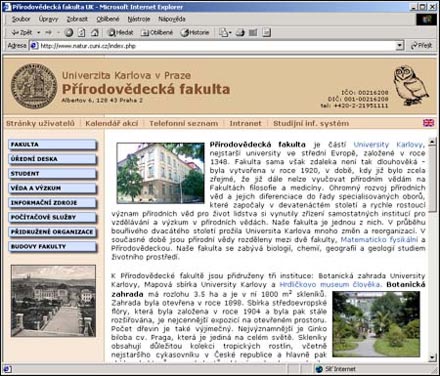Click the refresh page icon

(82, 33)
